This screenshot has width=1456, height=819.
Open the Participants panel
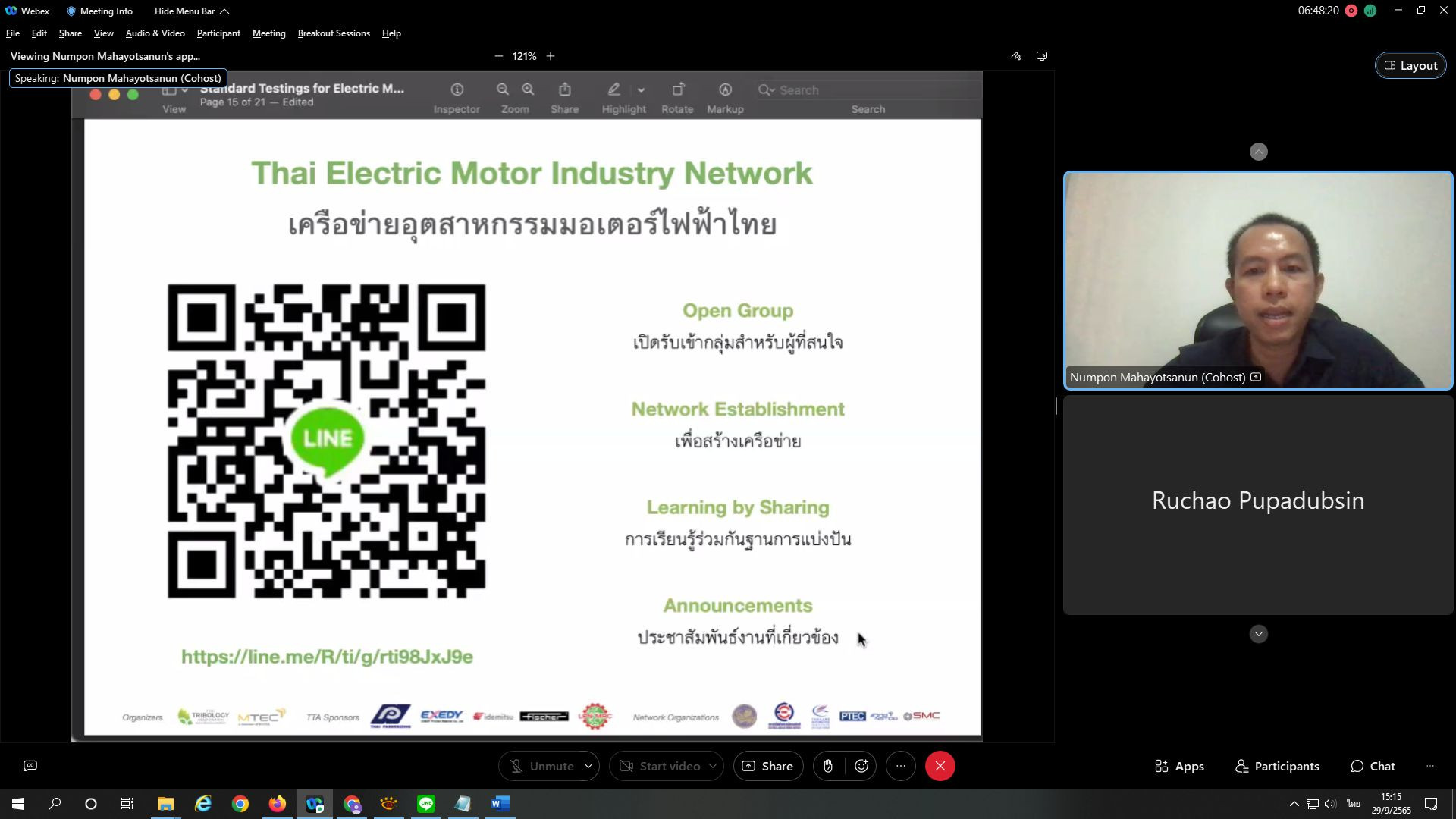coord(1277,766)
